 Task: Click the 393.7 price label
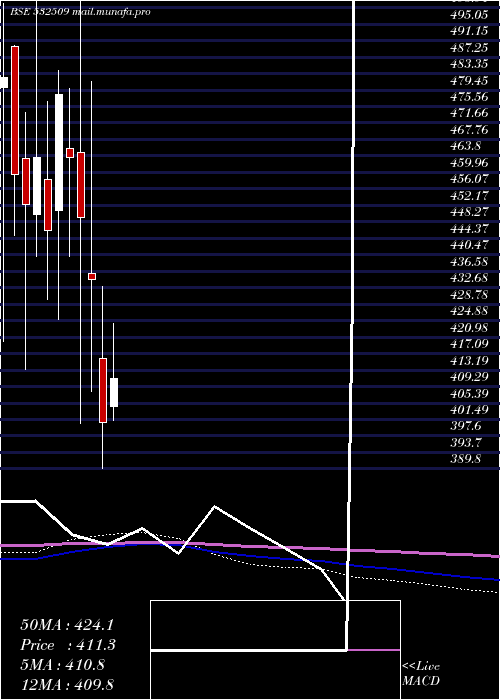(466, 442)
